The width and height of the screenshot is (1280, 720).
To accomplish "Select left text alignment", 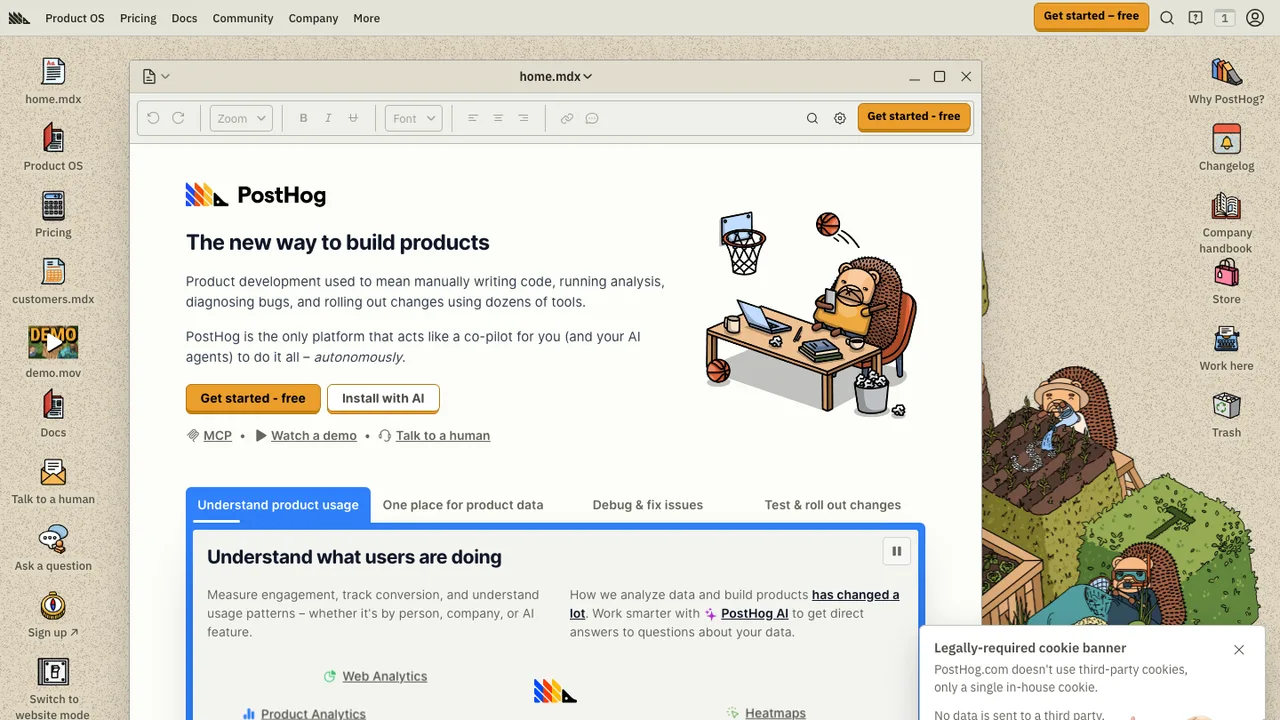I will click(473, 118).
